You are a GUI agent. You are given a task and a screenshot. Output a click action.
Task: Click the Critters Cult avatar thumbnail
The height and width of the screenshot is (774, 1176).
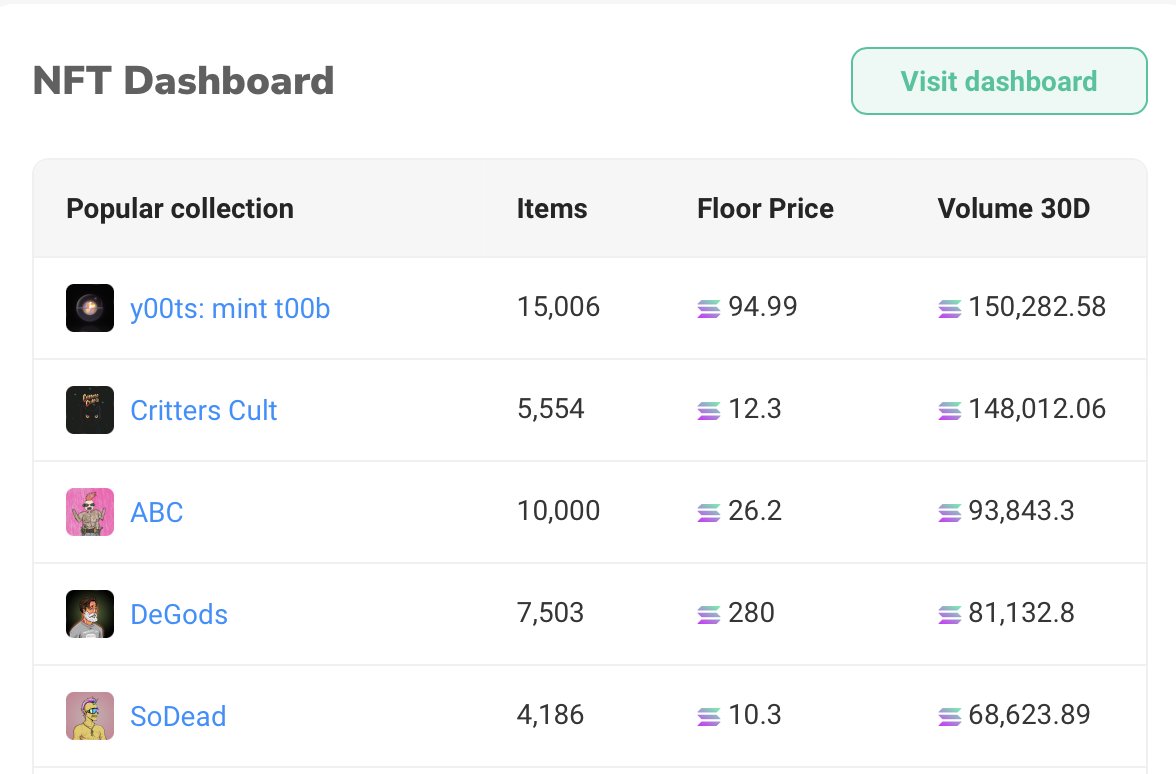click(90, 410)
